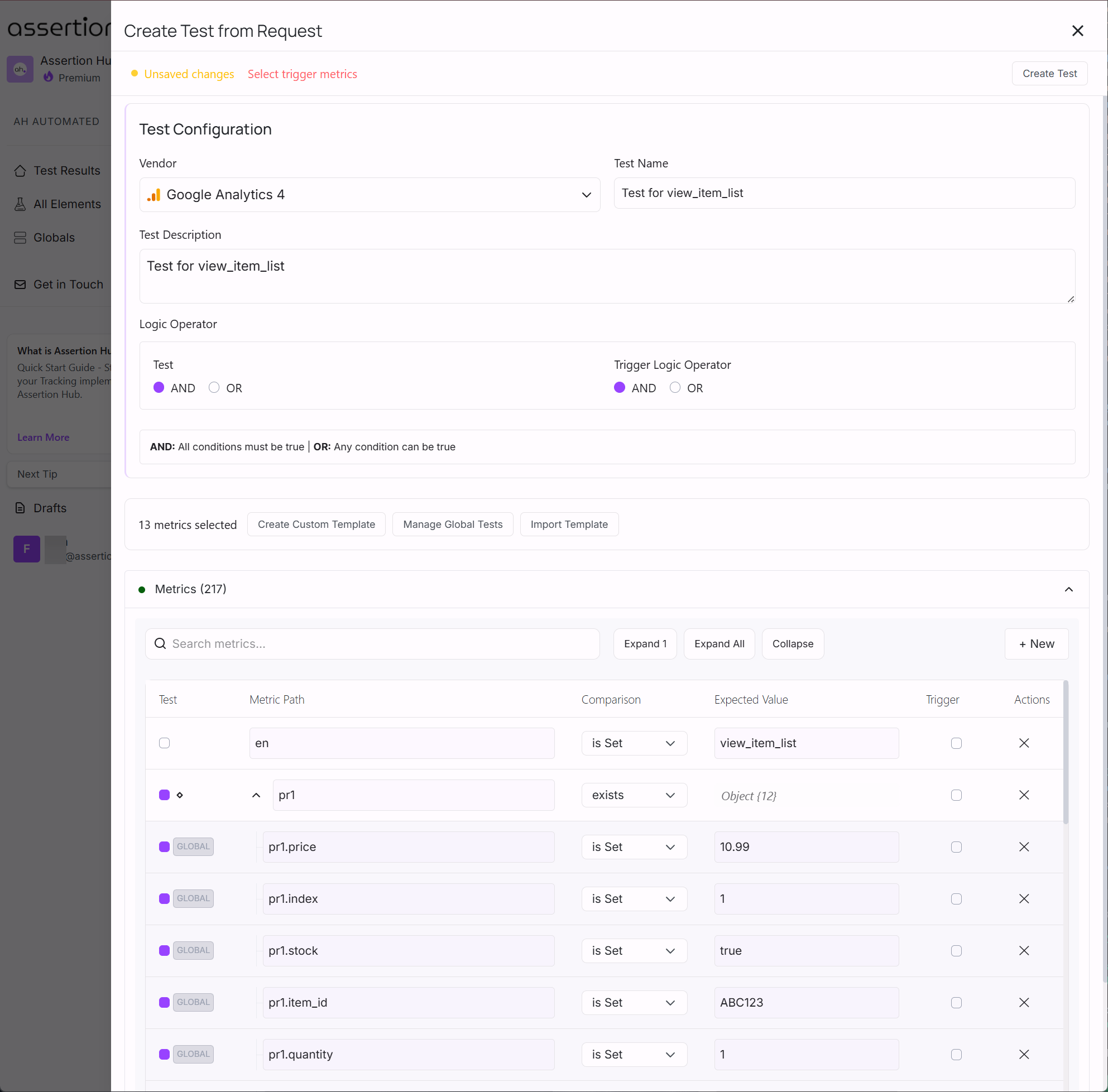Open the Learn More link
Viewport: 1108px width, 1092px height.
tap(43, 437)
